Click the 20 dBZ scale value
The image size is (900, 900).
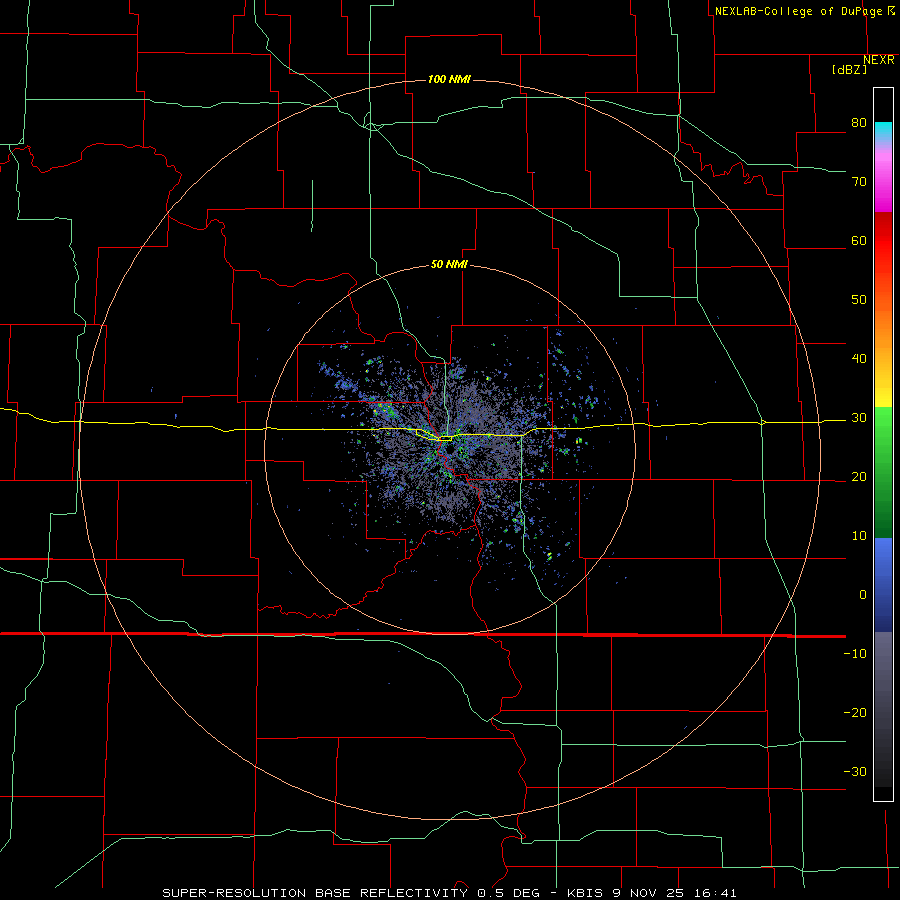click(859, 477)
